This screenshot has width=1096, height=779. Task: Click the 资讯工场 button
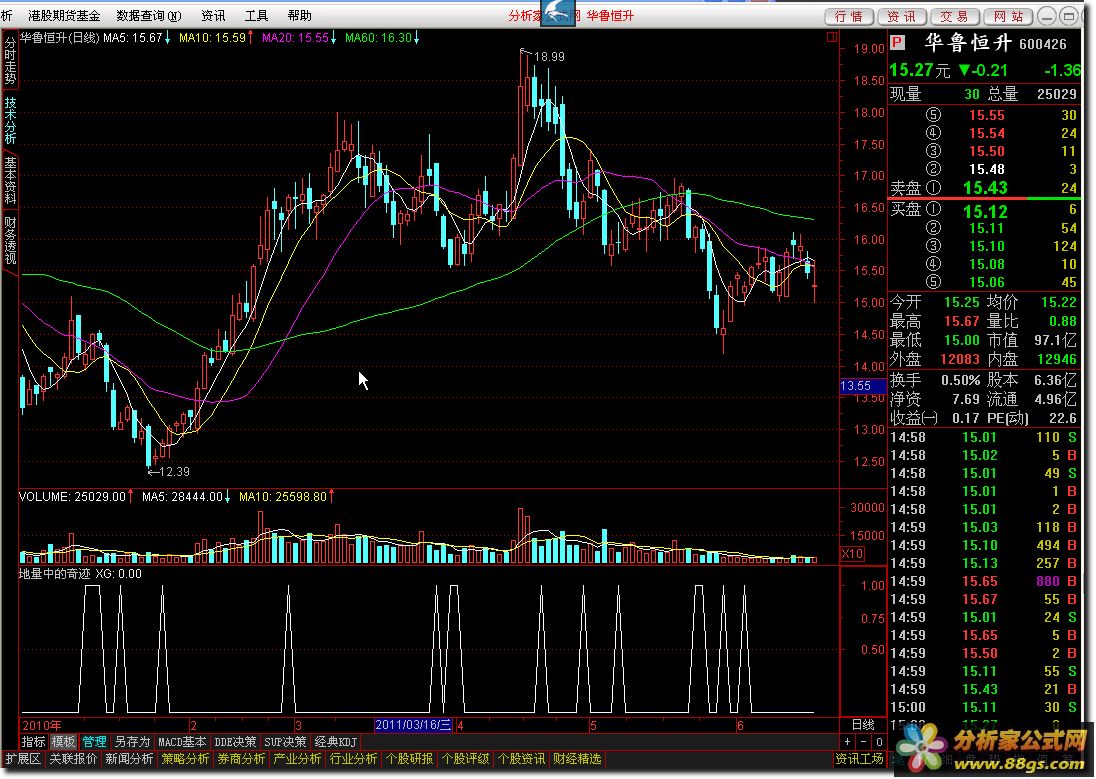[x=860, y=759]
